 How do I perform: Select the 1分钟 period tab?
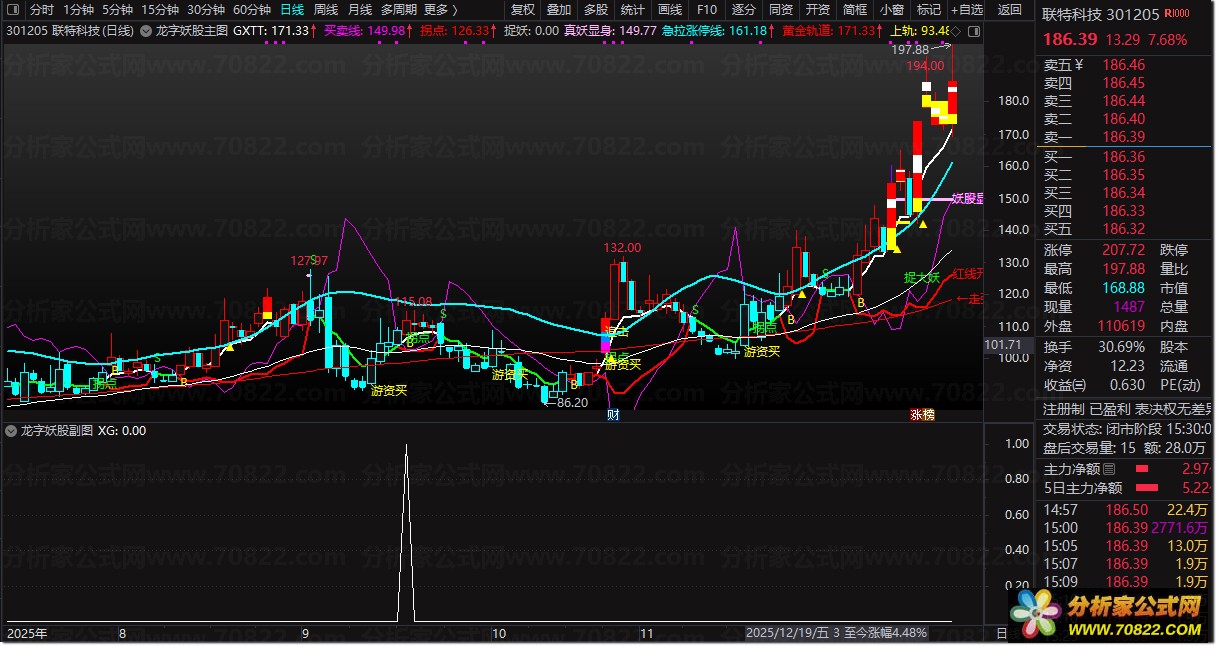pyautogui.click(x=78, y=9)
